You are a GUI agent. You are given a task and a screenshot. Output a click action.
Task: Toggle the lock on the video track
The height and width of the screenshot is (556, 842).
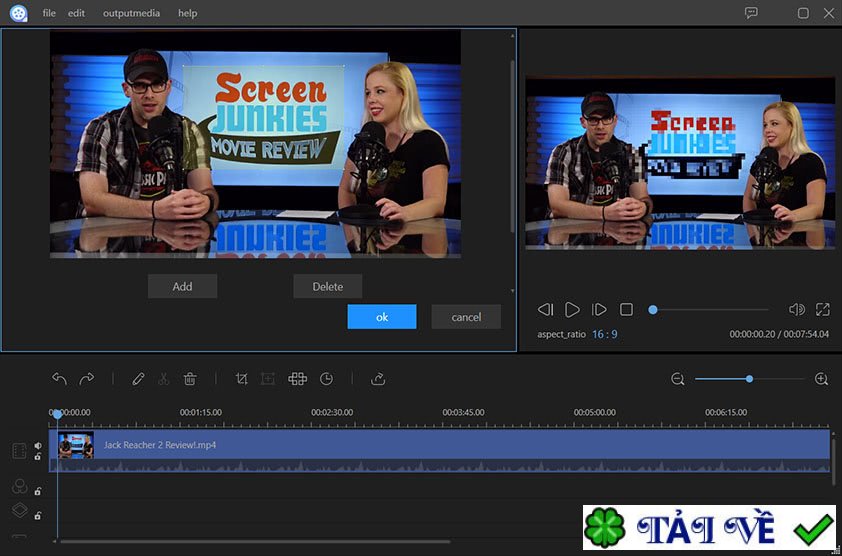[38, 457]
